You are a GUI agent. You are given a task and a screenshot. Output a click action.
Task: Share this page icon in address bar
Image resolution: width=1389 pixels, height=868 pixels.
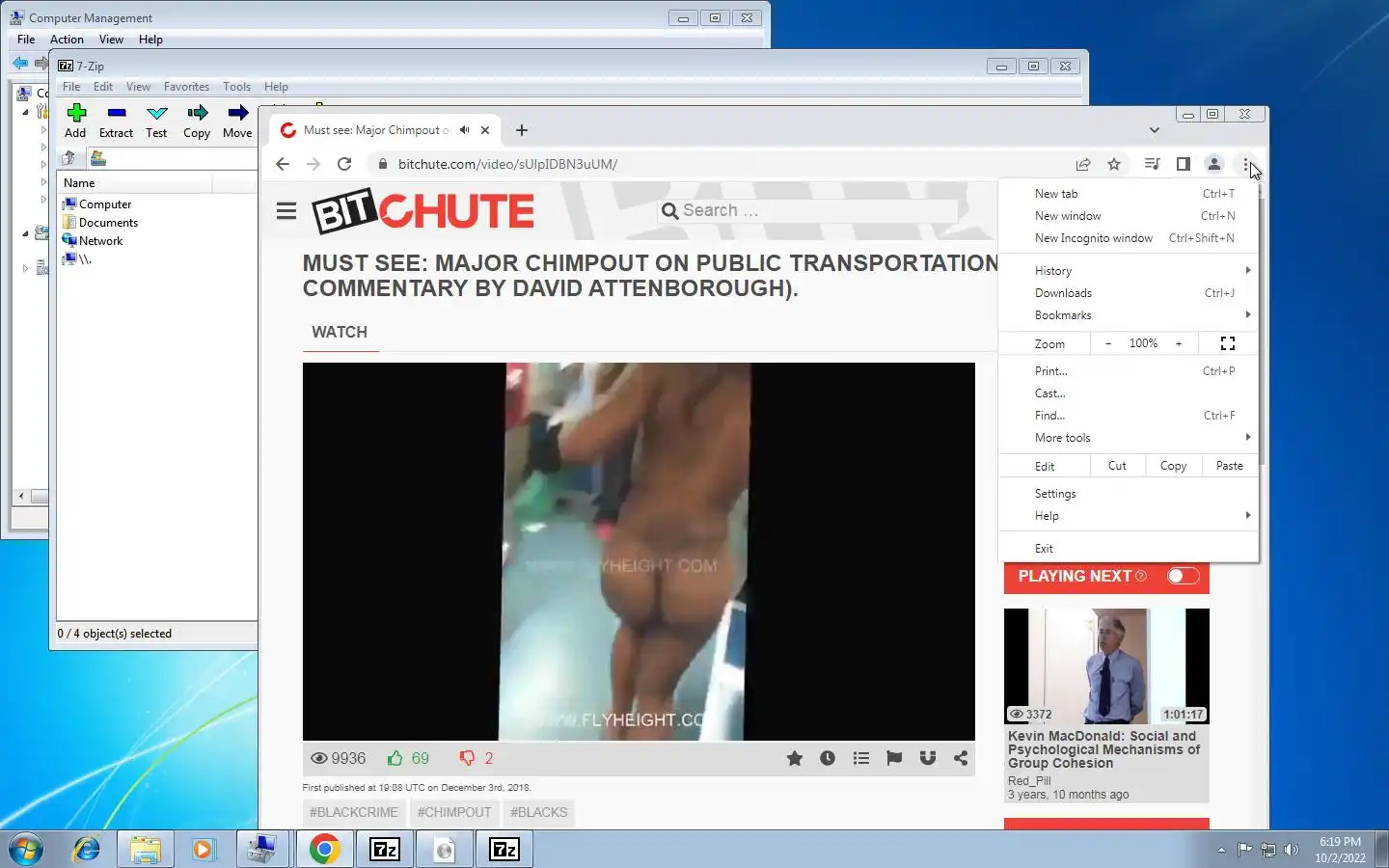tap(1083, 164)
